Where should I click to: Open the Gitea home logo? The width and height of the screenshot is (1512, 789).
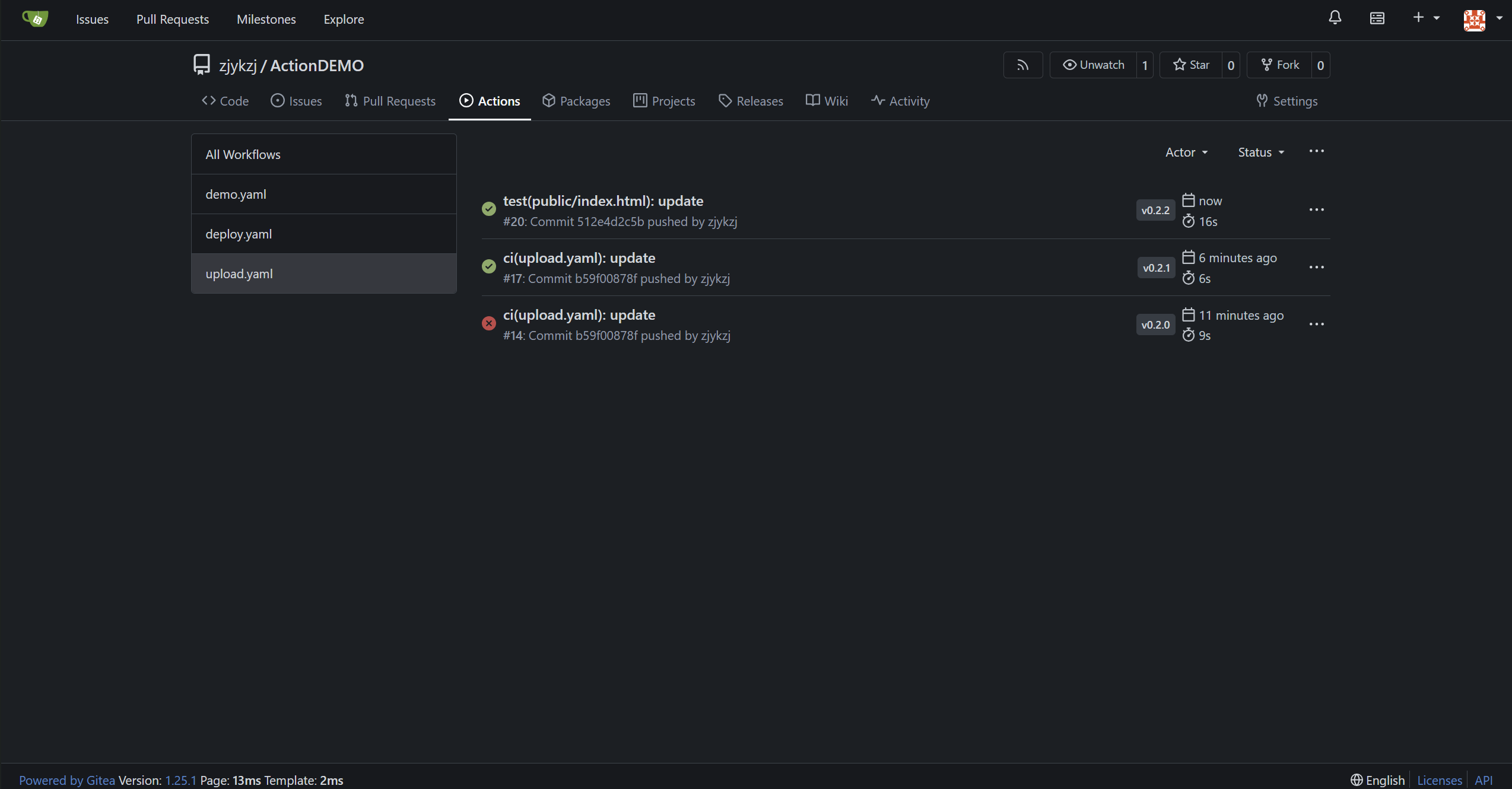click(x=35, y=19)
